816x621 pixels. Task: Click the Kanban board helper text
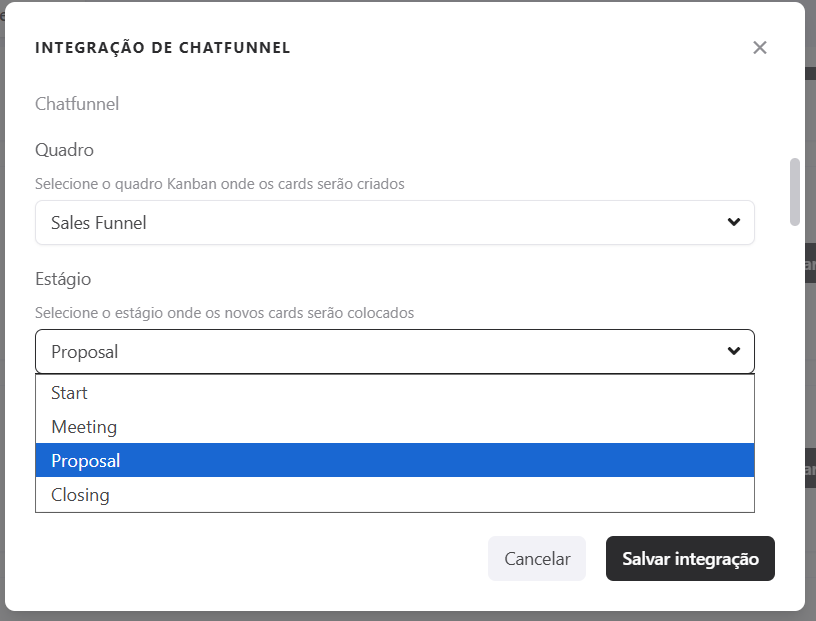click(219, 184)
